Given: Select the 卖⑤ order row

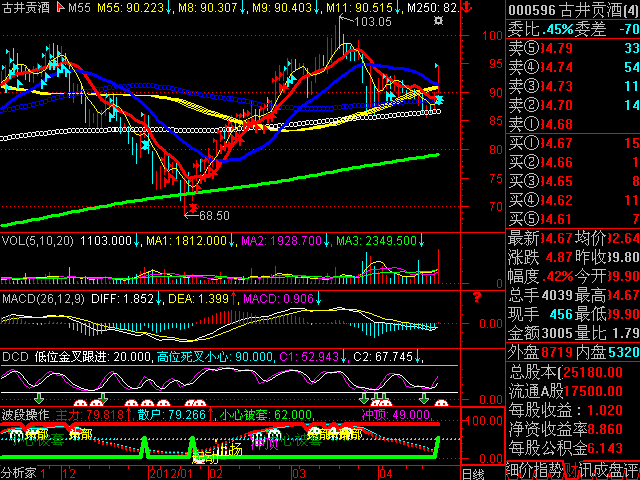Looking at the screenshot, I should (x=573, y=48).
